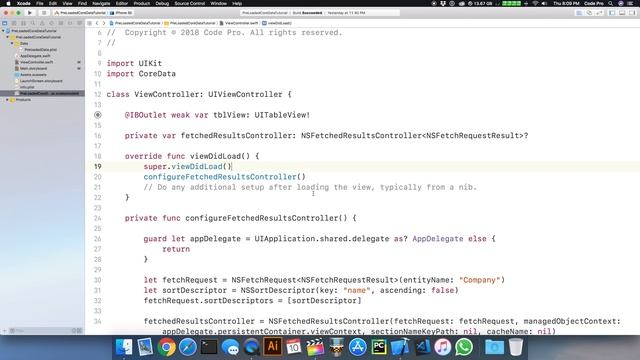The height and width of the screenshot is (360, 640).
Task: Open the Source Control menu
Action: click(190, 3)
